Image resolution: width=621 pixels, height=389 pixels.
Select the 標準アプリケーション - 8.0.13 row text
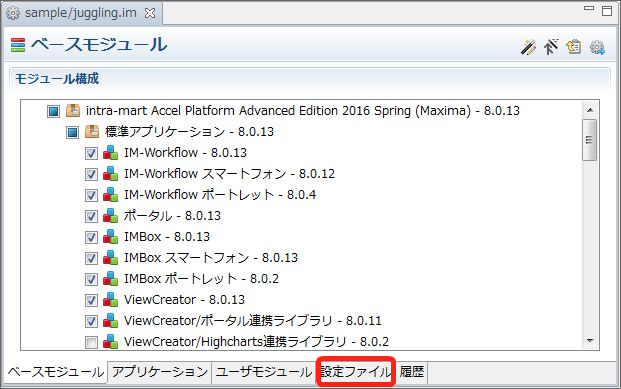189,132
